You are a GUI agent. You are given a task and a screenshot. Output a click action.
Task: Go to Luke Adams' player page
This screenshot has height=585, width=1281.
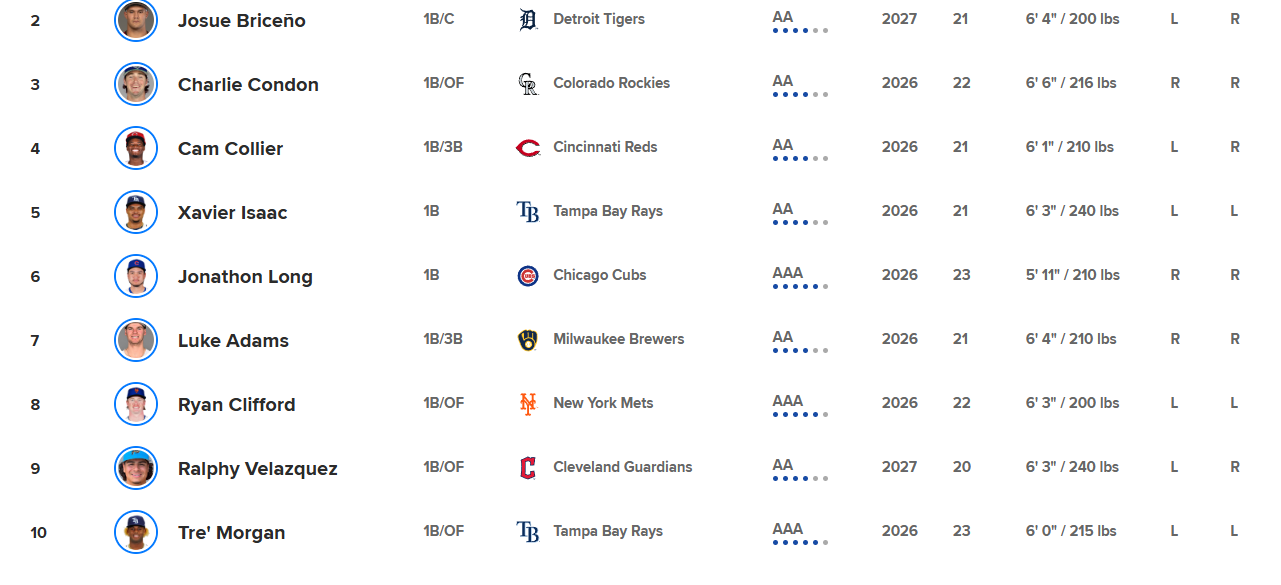pyautogui.click(x=233, y=341)
